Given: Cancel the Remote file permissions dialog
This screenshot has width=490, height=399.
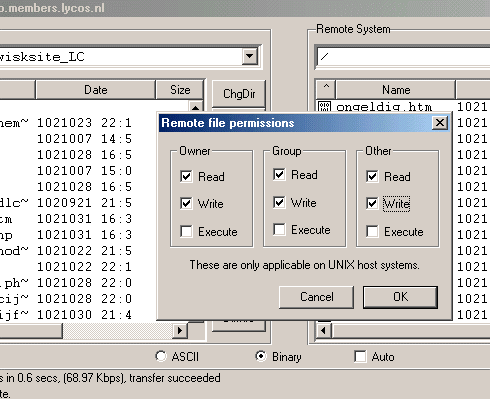Looking at the screenshot, I should (x=316, y=297).
